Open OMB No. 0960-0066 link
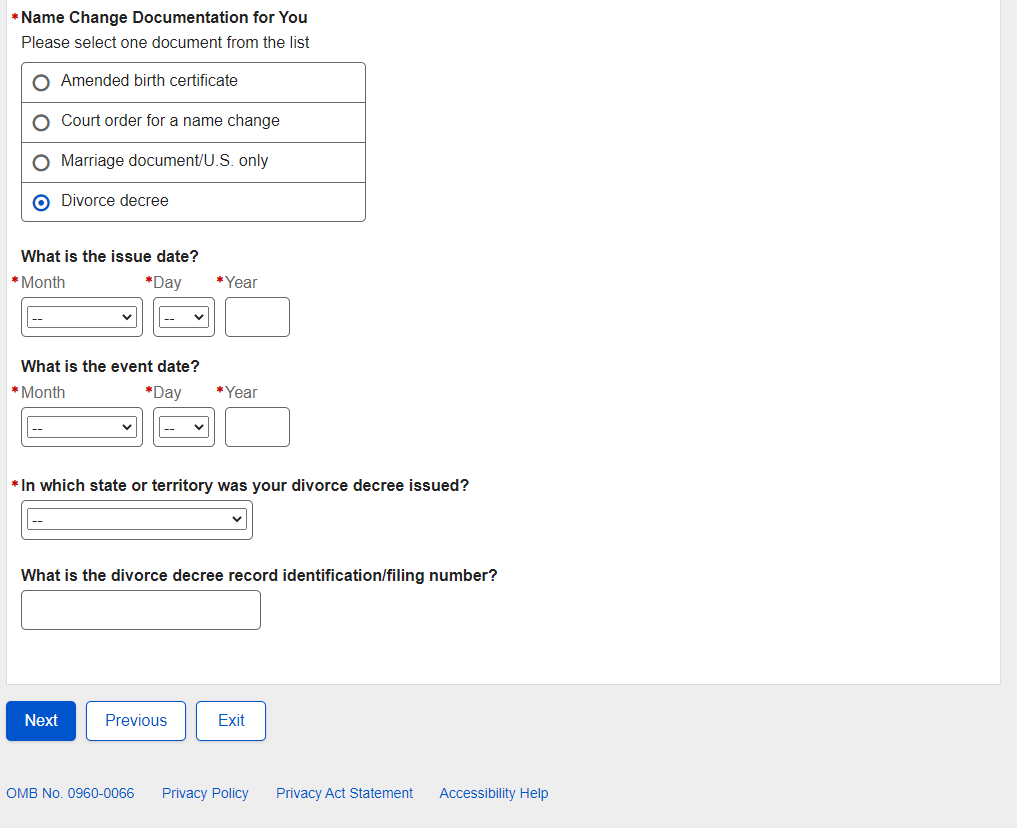The image size is (1017, 828). 70,793
